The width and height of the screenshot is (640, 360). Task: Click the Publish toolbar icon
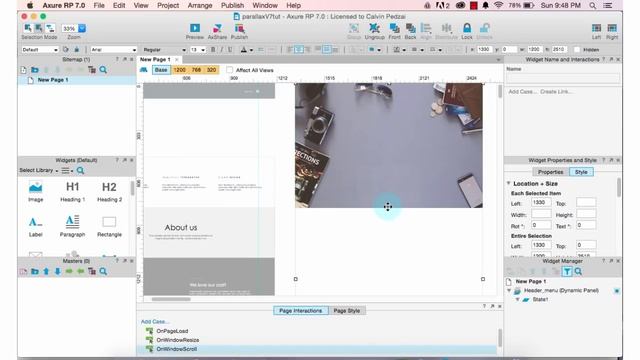click(x=239, y=28)
